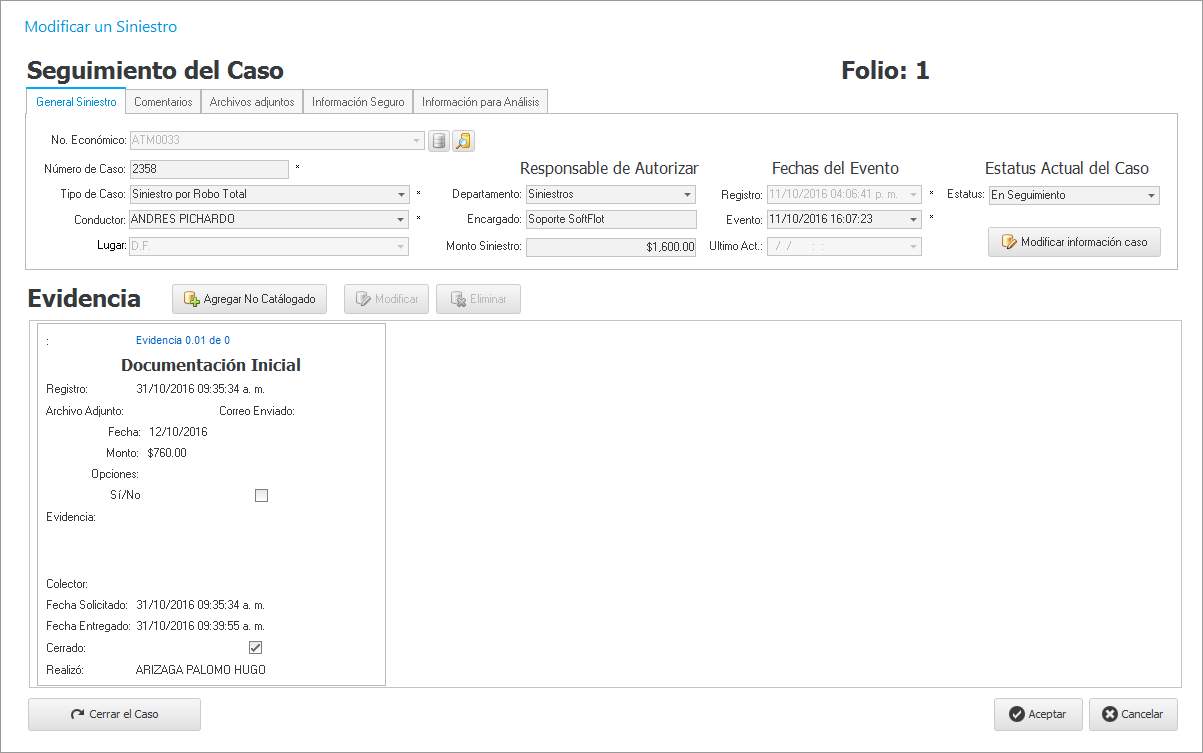1203x753 pixels.
Task: Click the search magnifier icon beside No. Económico
Action: point(463,141)
